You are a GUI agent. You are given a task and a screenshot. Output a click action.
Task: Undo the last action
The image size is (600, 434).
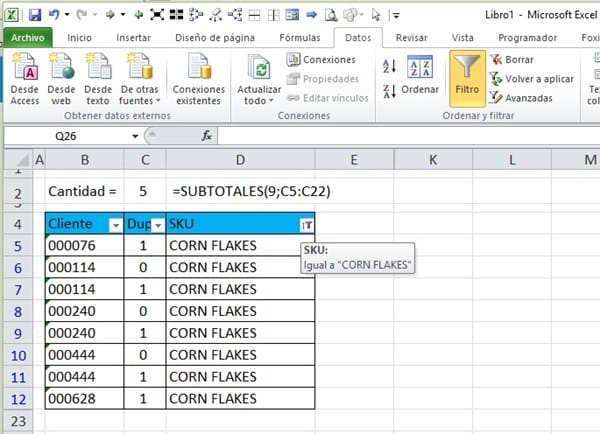click(x=54, y=15)
